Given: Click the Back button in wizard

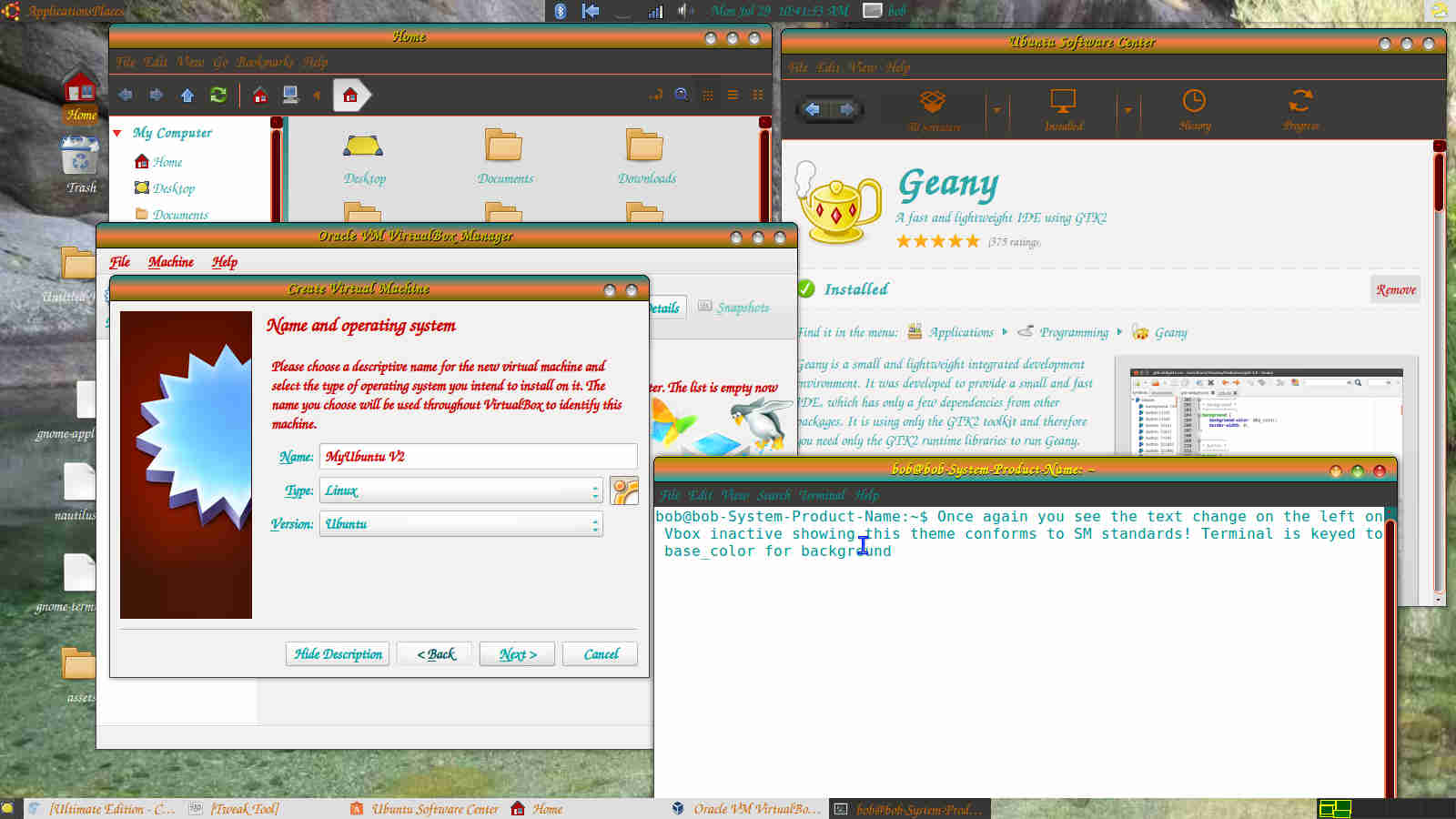Looking at the screenshot, I should (435, 654).
